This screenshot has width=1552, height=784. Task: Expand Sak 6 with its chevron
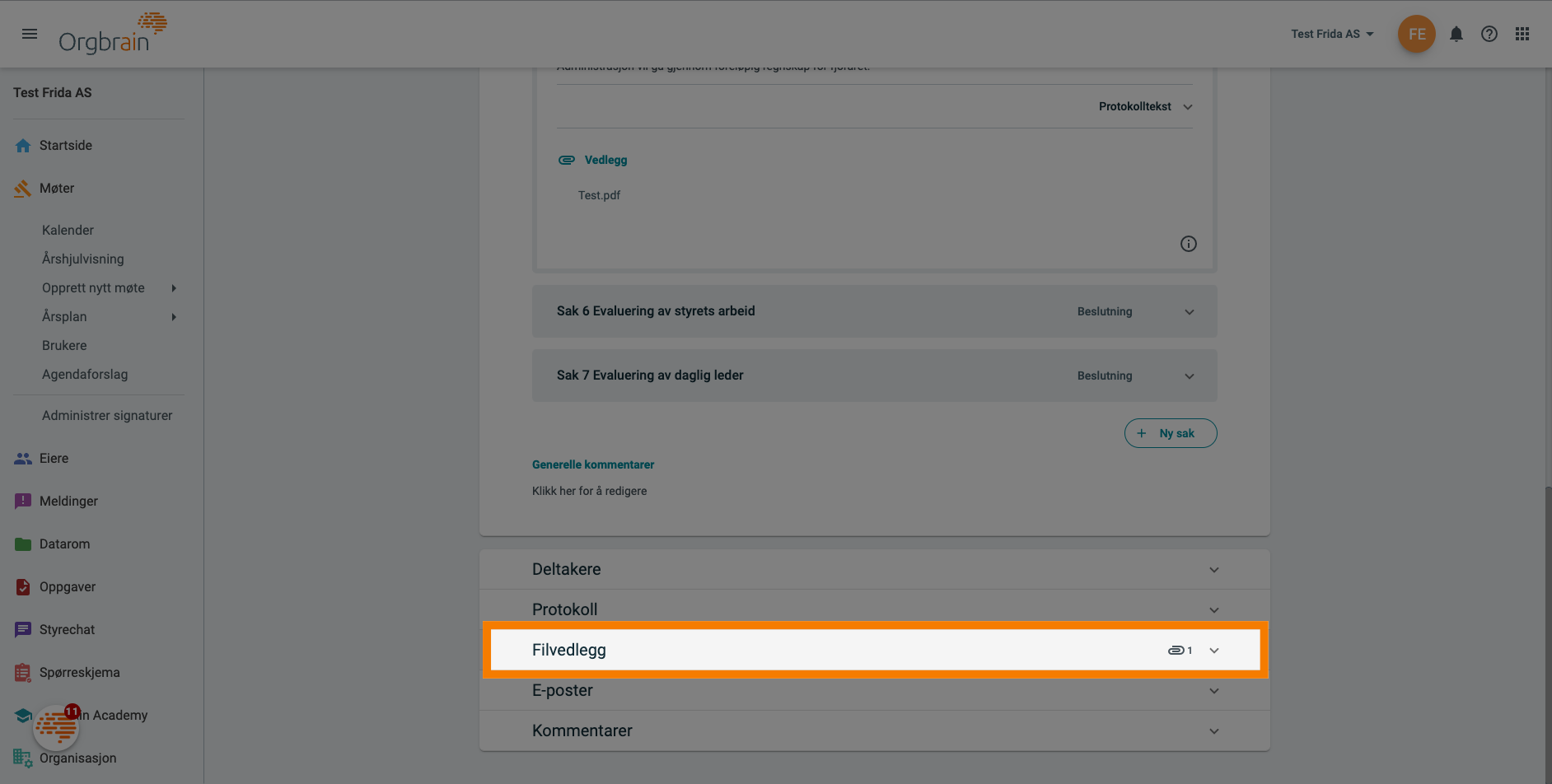(x=1190, y=312)
